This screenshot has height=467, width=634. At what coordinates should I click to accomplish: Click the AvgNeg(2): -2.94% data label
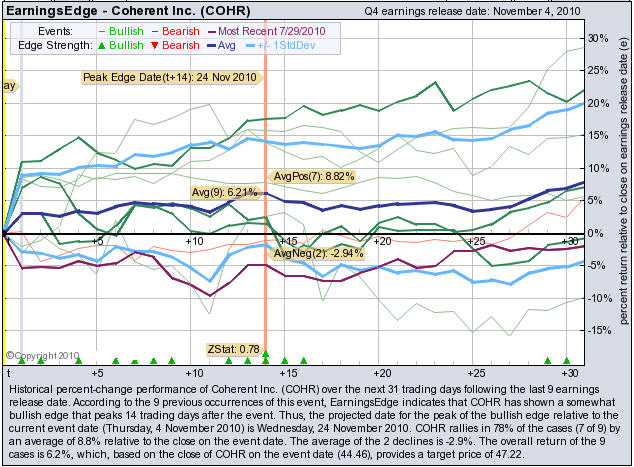click(x=316, y=255)
